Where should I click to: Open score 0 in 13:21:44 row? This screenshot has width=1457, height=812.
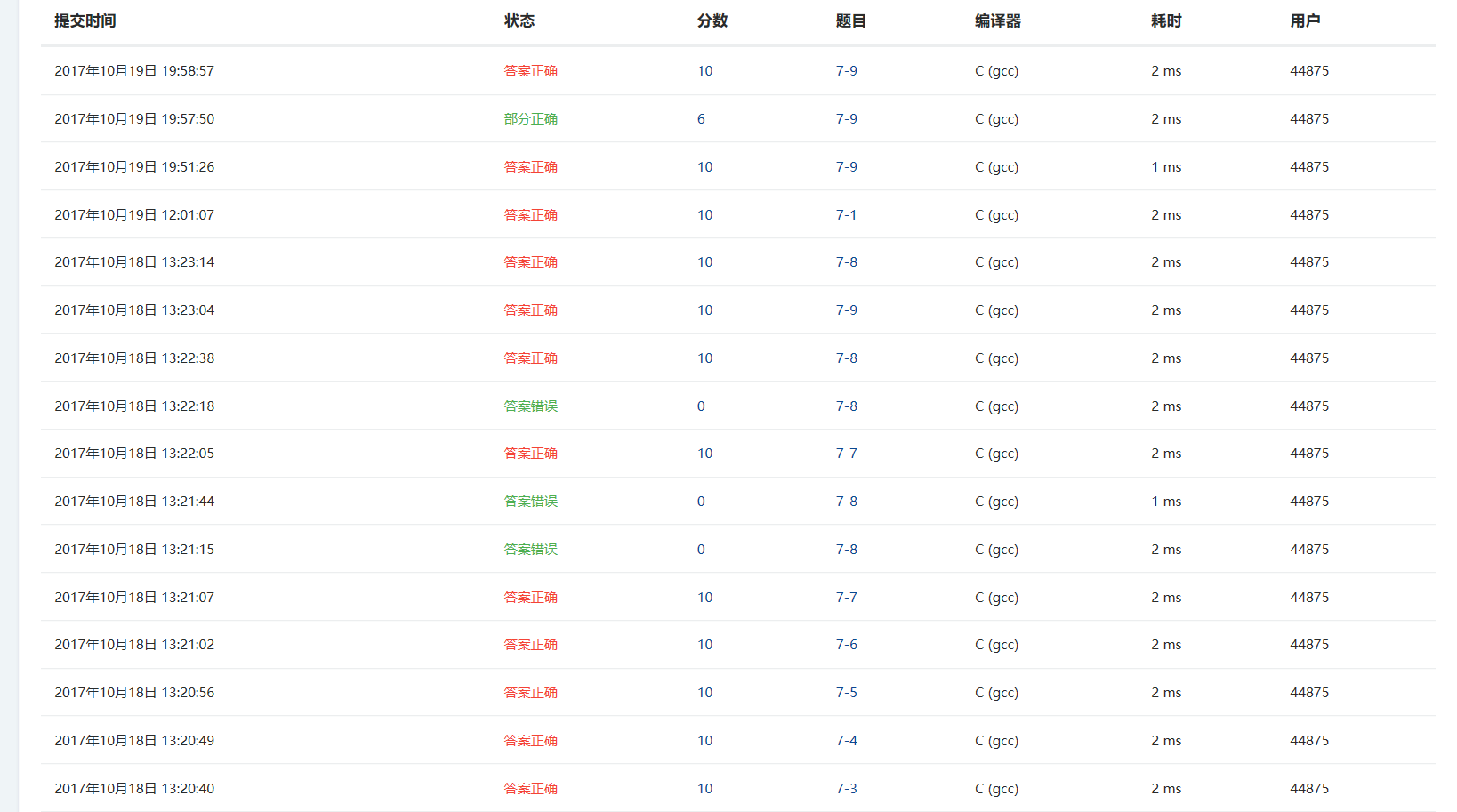[701, 502]
